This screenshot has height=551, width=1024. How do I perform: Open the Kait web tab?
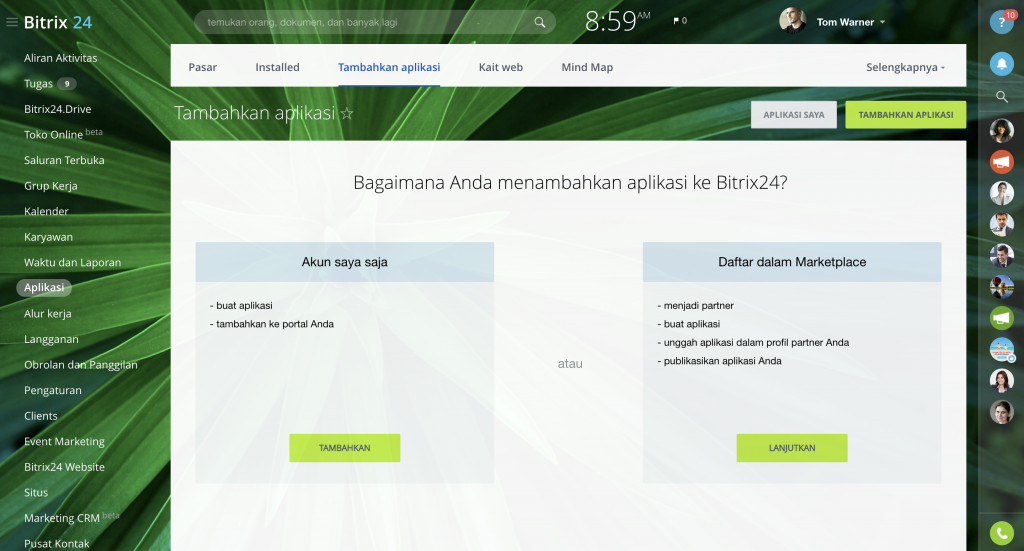[x=500, y=67]
